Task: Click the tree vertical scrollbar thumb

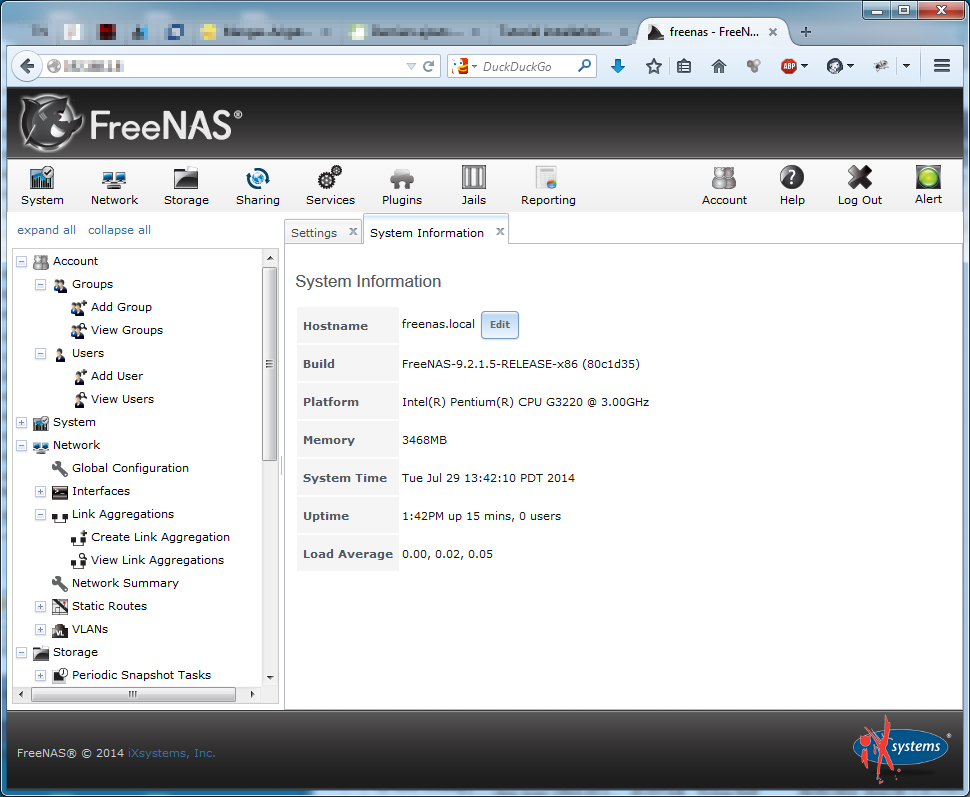Action: pos(269,364)
